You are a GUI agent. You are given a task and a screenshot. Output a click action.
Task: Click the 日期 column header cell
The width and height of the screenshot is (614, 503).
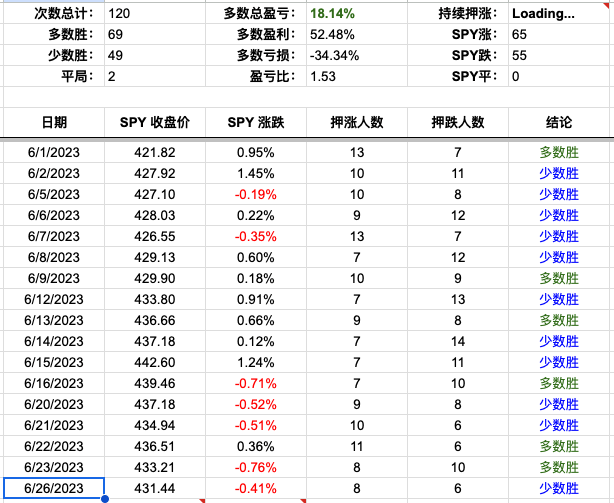click(54, 123)
